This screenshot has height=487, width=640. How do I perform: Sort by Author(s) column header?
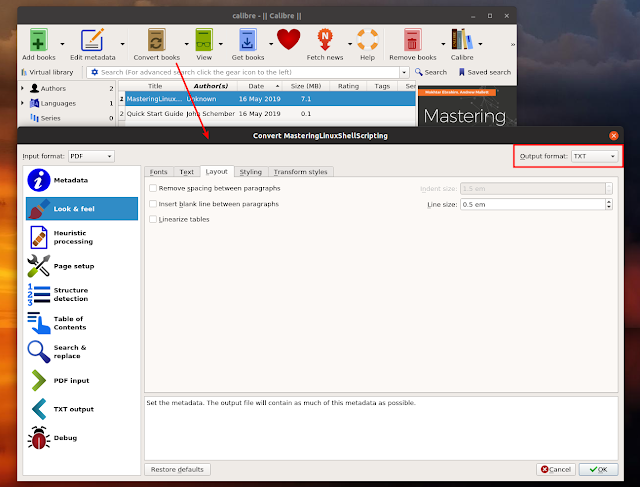click(211, 86)
